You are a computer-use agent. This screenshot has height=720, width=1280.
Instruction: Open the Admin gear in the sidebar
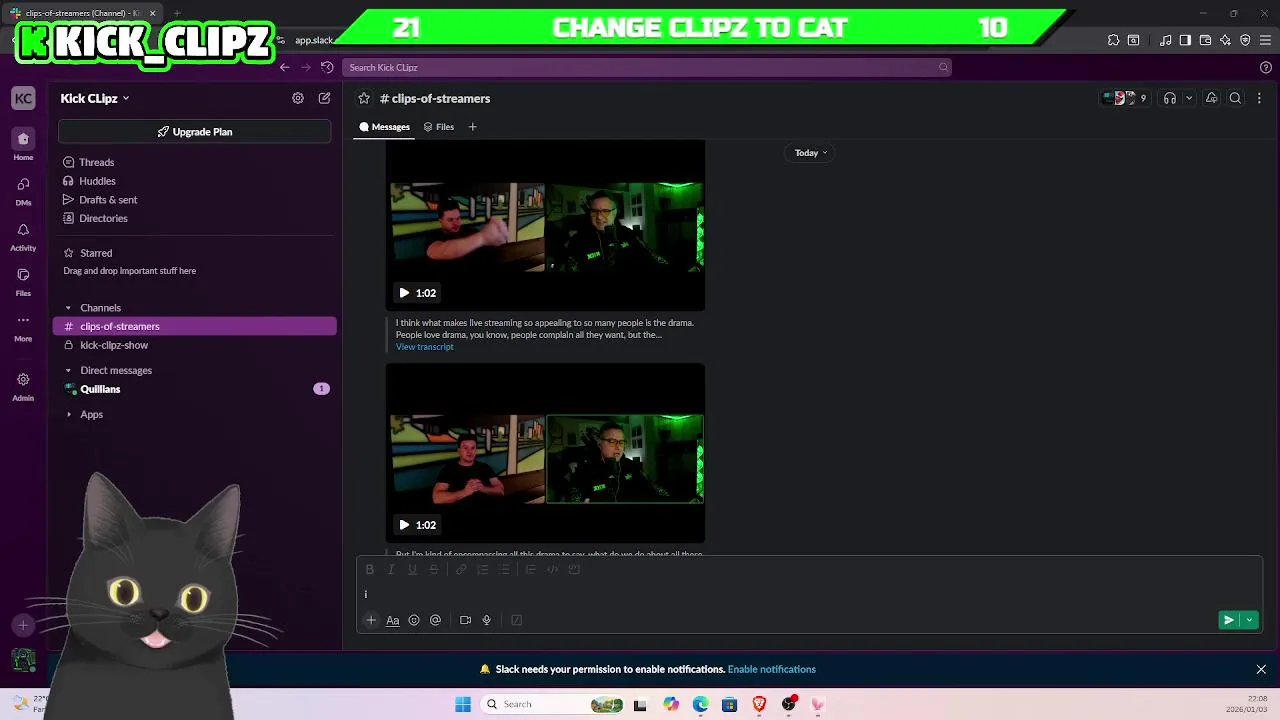(23, 385)
